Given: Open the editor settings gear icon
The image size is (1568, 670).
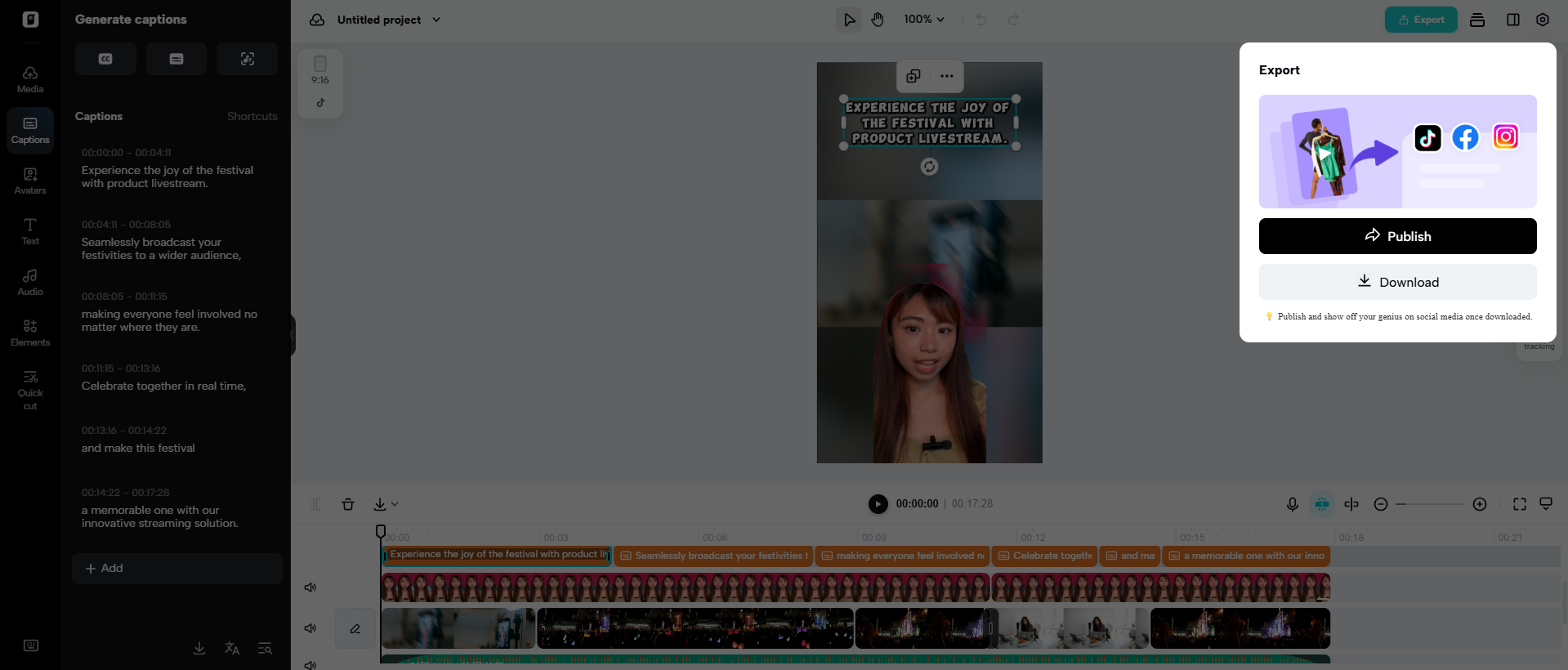Looking at the screenshot, I should 1543,20.
